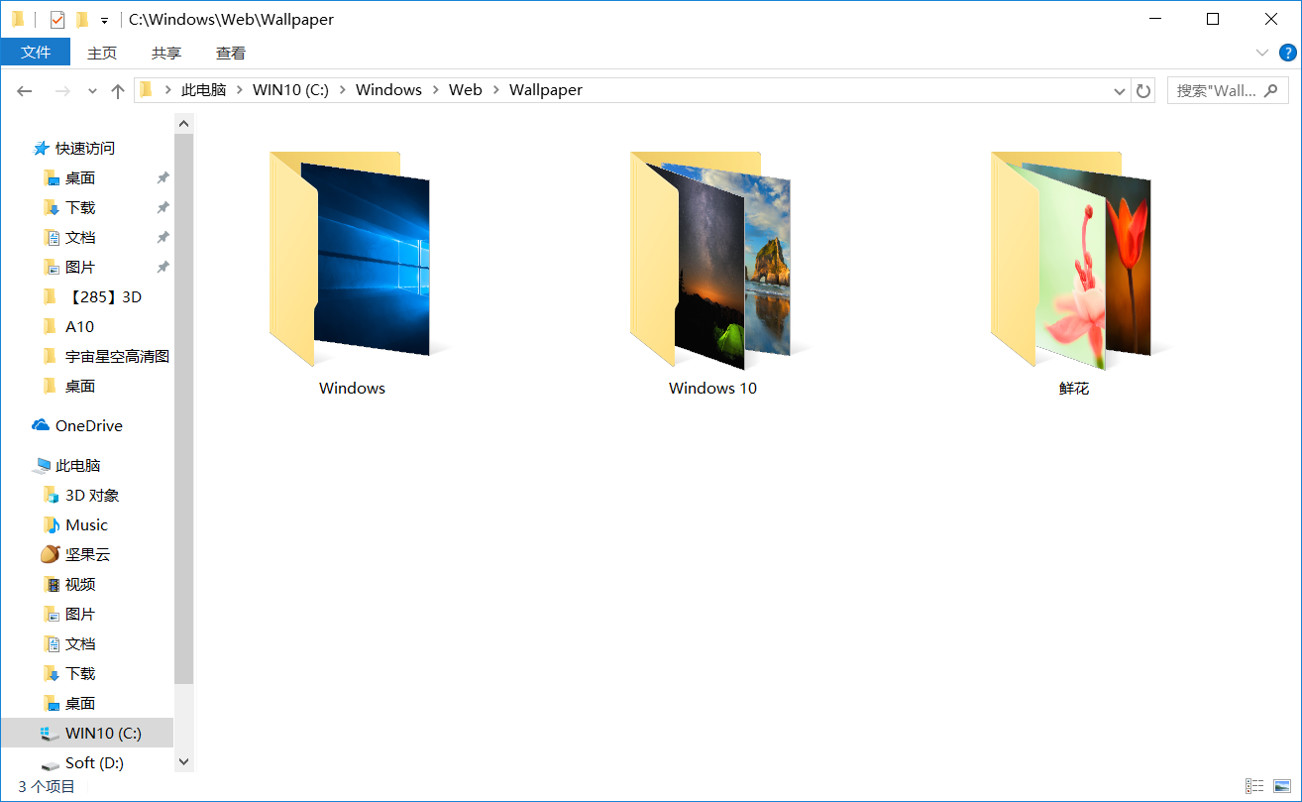This screenshot has width=1302, height=802.
Task: Click the 坚果云 nut icon
Action: pyautogui.click(x=50, y=554)
